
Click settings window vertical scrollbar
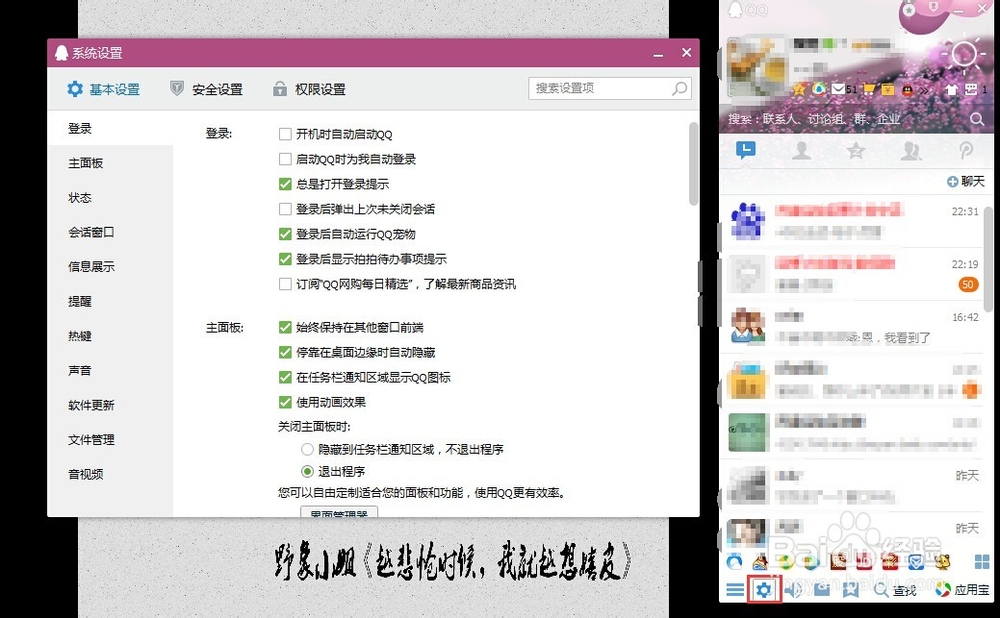pyautogui.click(x=693, y=164)
